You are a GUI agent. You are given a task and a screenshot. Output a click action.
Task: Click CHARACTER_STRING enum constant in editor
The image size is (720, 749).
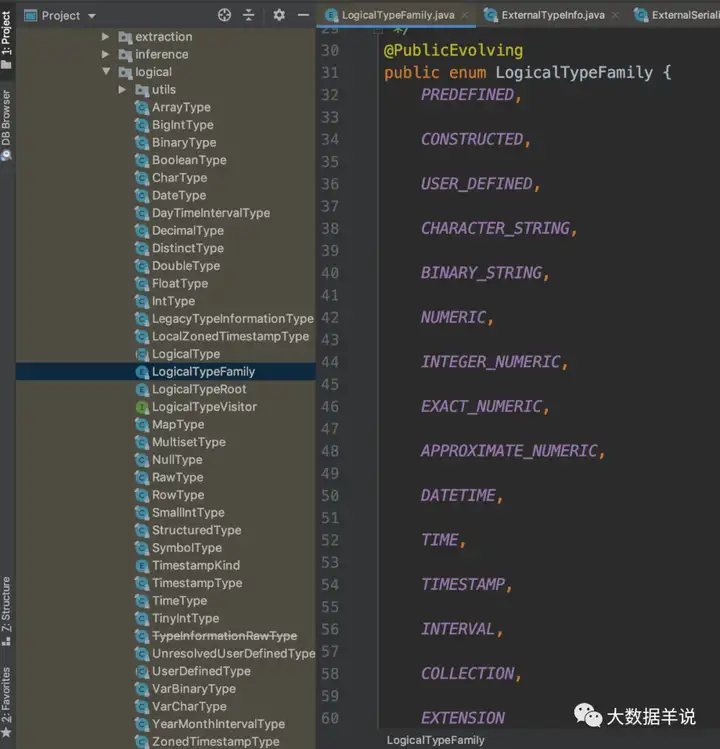point(495,229)
